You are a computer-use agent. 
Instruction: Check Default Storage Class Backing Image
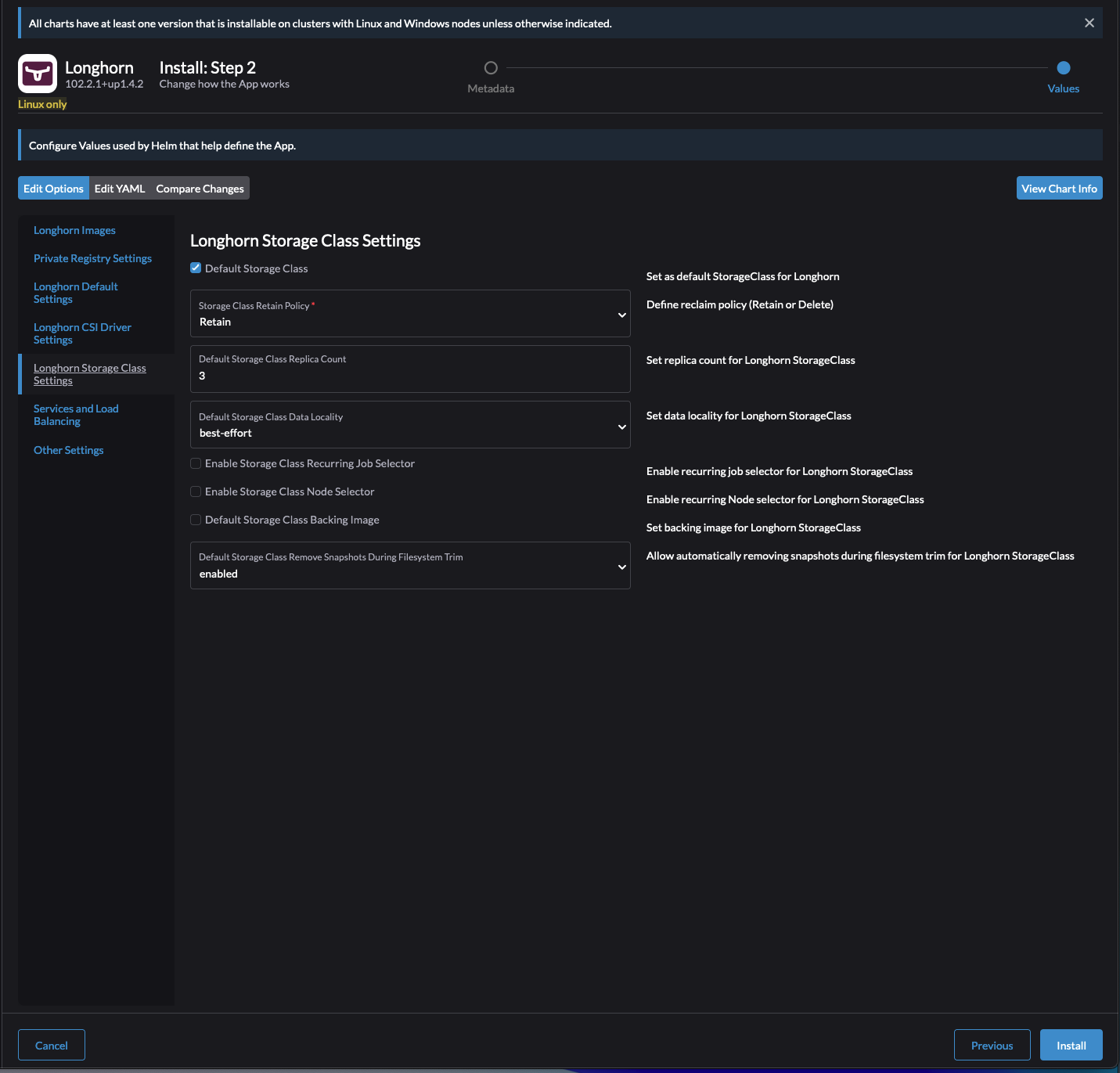click(x=195, y=520)
